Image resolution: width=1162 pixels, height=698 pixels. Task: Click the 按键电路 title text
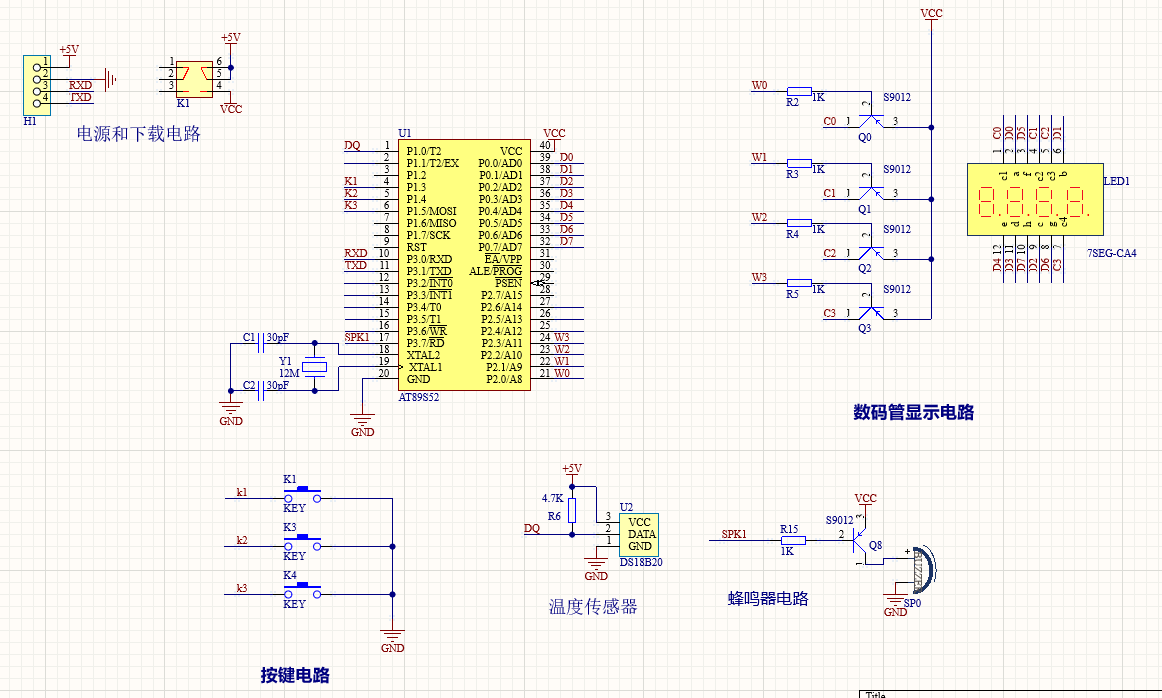295,675
